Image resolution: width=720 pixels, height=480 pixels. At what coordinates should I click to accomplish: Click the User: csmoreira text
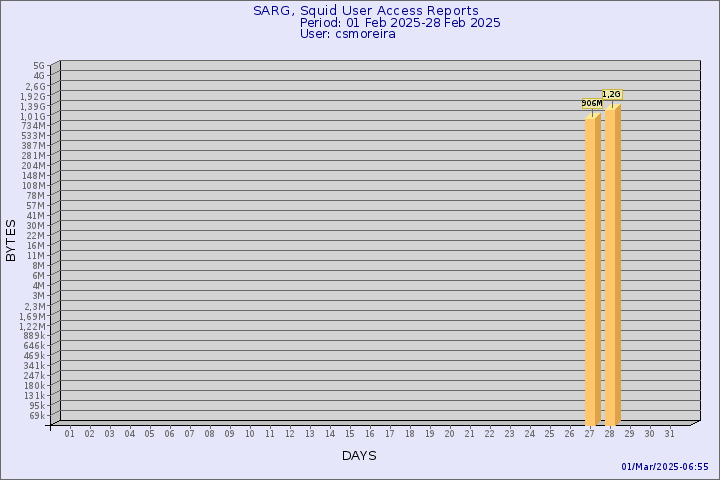click(348, 34)
